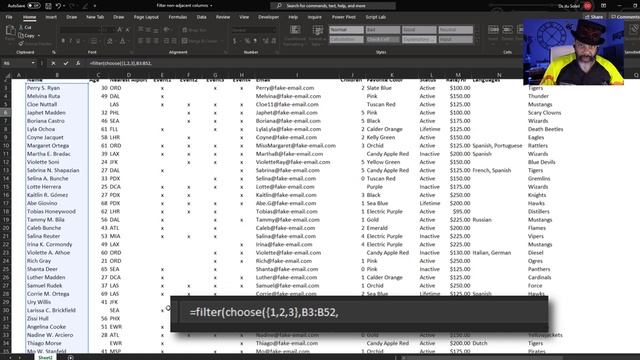640x360 pixels.
Task: Toggle the AutoSave switch
Action: click(33, 6)
